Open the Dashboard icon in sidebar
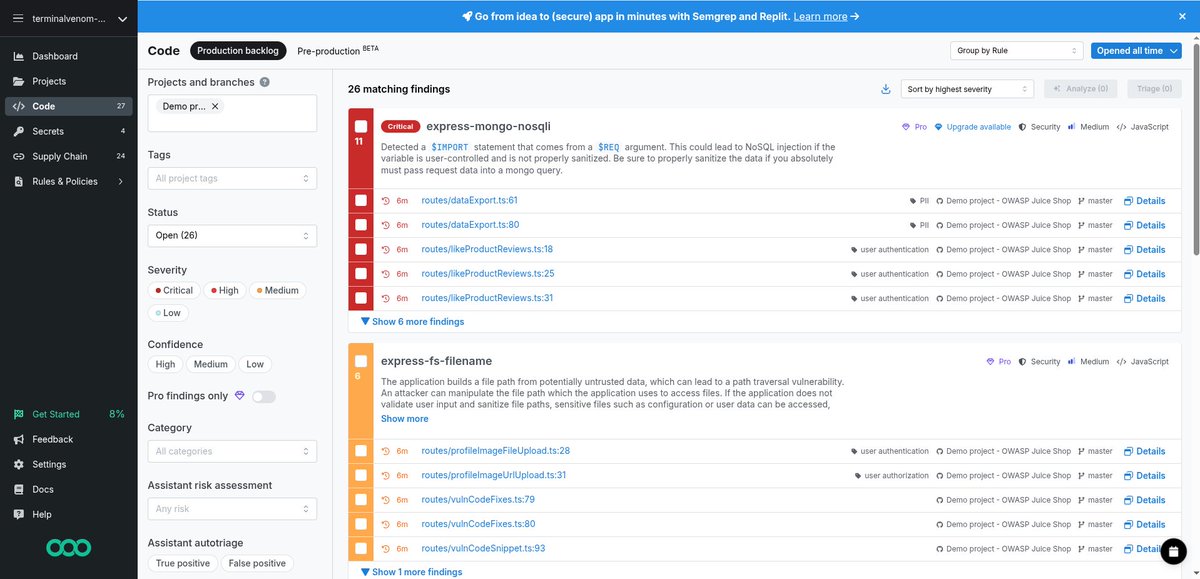This screenshot has width=1200, height=579. 19,56
